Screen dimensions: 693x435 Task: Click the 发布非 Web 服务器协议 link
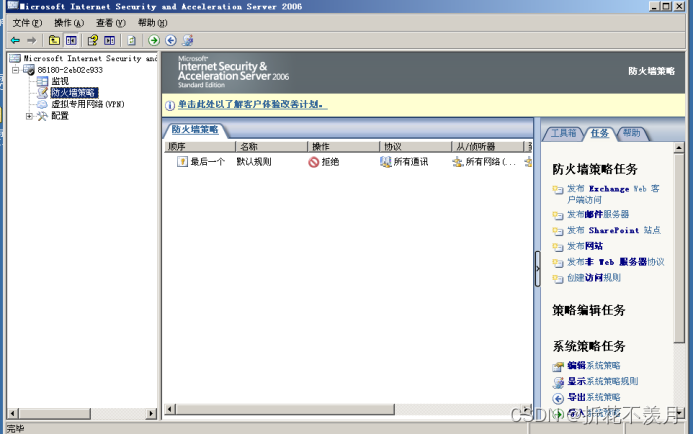(616, 262)
